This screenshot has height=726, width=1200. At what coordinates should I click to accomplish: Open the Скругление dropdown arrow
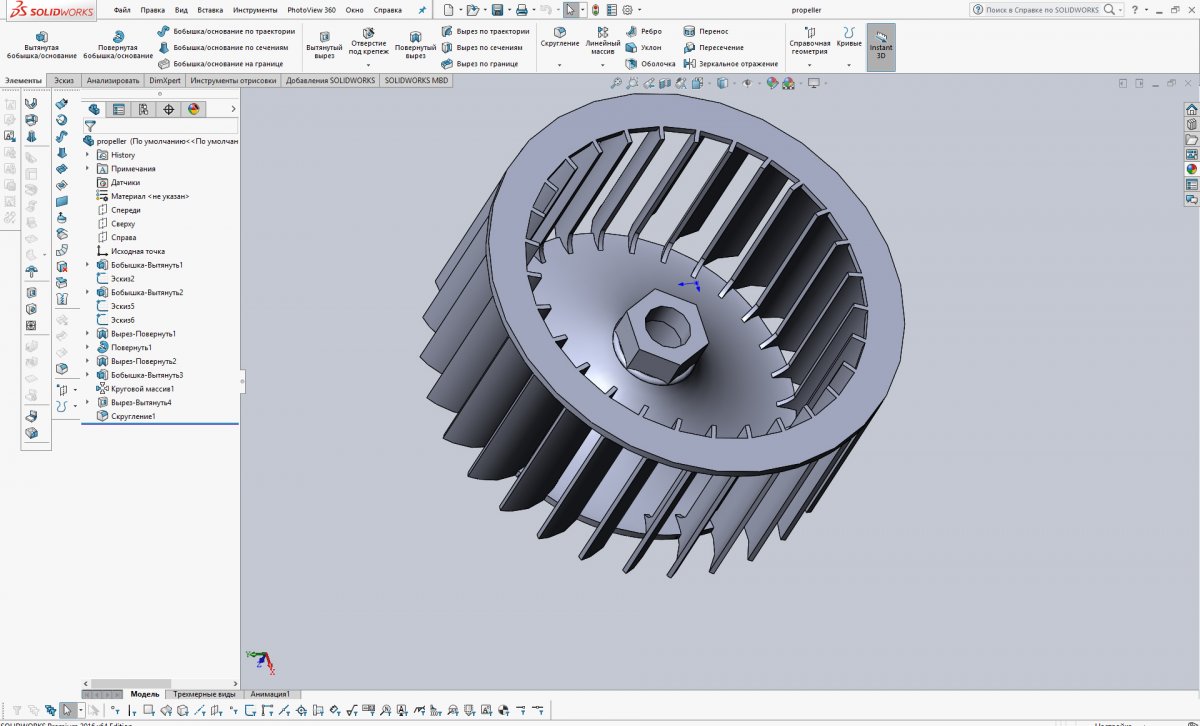(x=559, y=65)
